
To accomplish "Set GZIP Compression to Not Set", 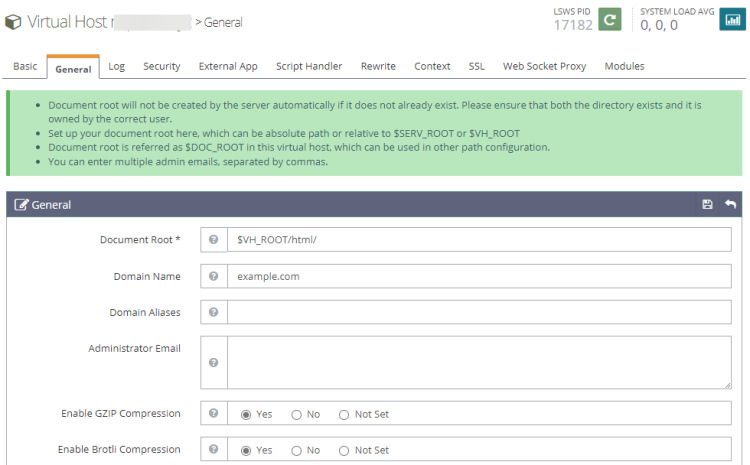I will point(344,415).
